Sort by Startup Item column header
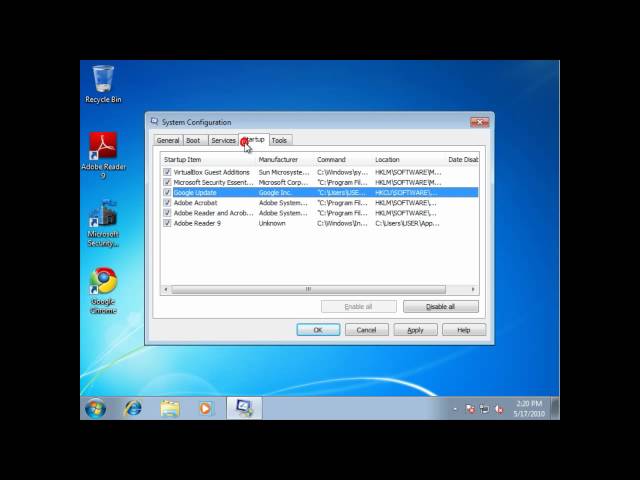Screen dimensions: 640x480 208,160
